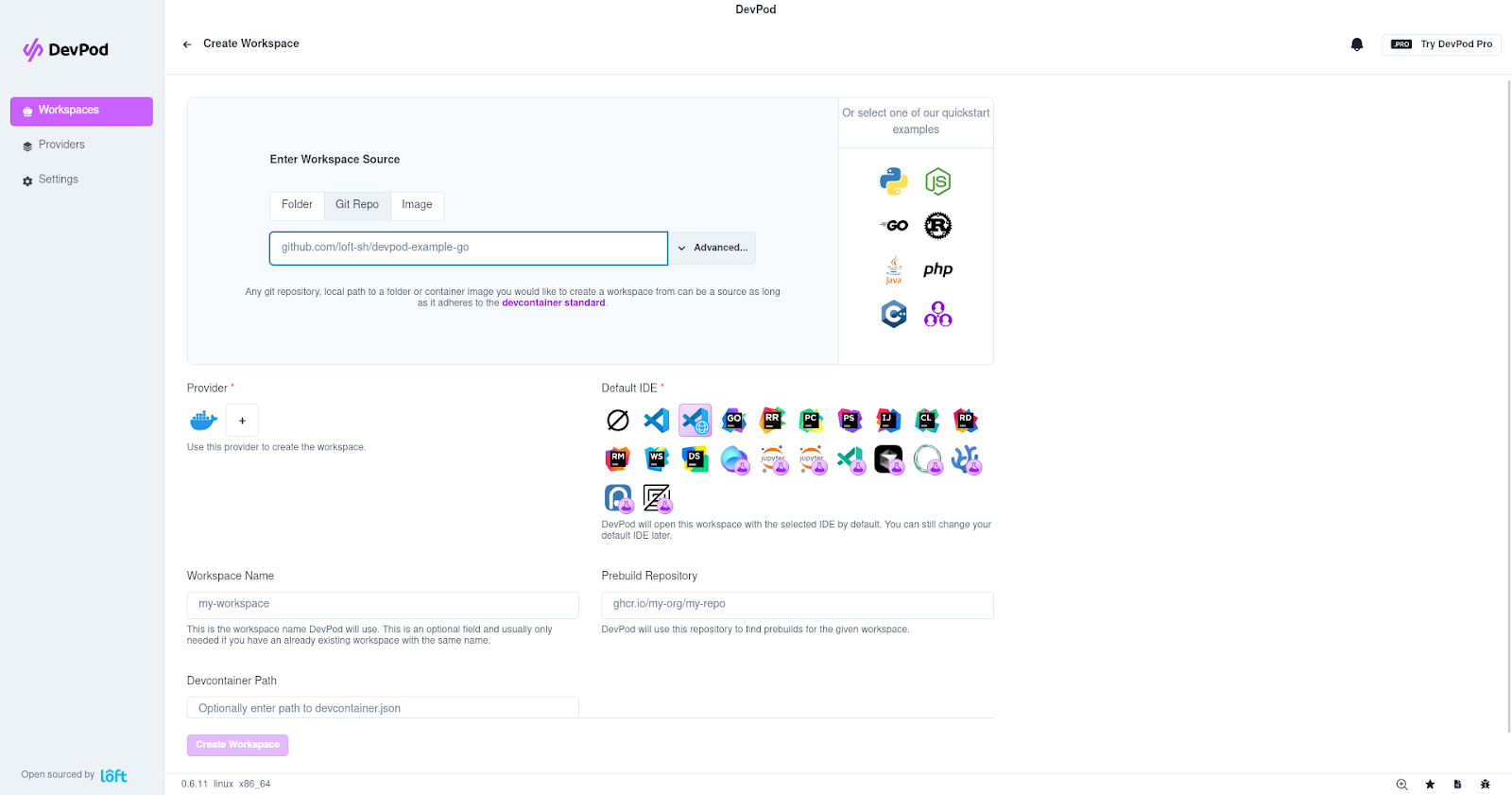Load the Python quickstart example
Viewport: 1512px width, 795px height.
pos(894,181)
